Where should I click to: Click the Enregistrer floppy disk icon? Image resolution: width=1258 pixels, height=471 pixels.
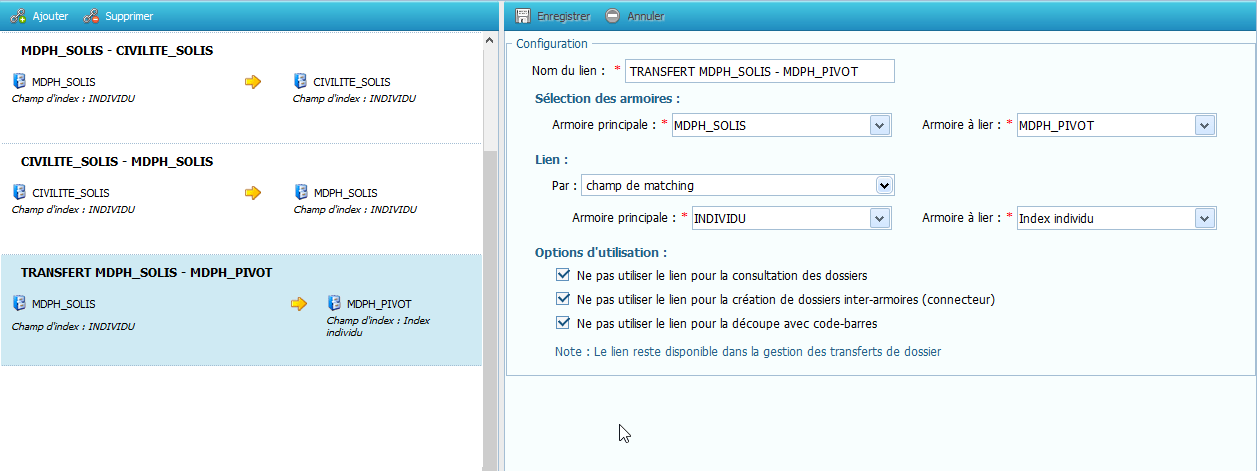click(522, 16)
